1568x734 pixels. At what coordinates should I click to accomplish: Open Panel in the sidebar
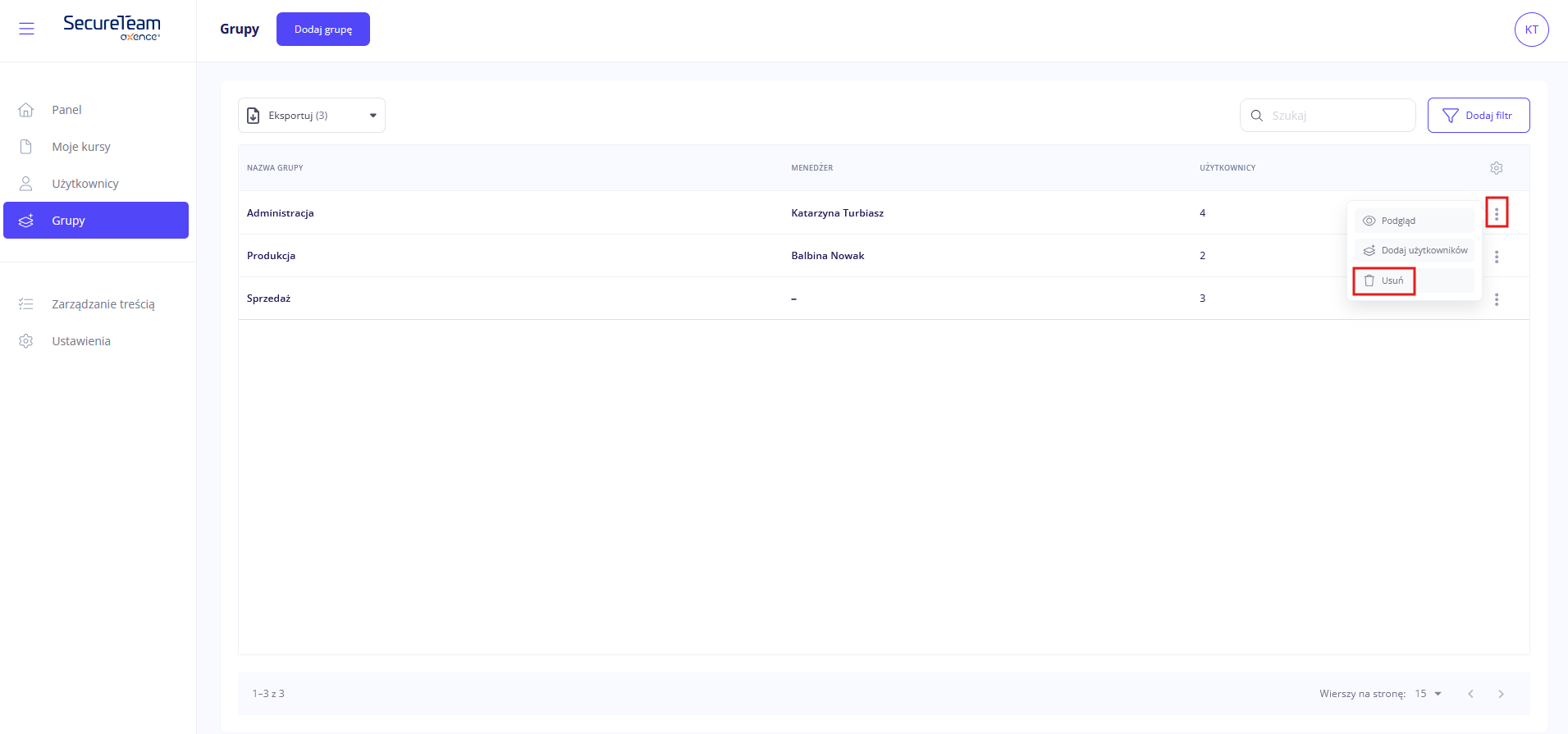point(66,110)
